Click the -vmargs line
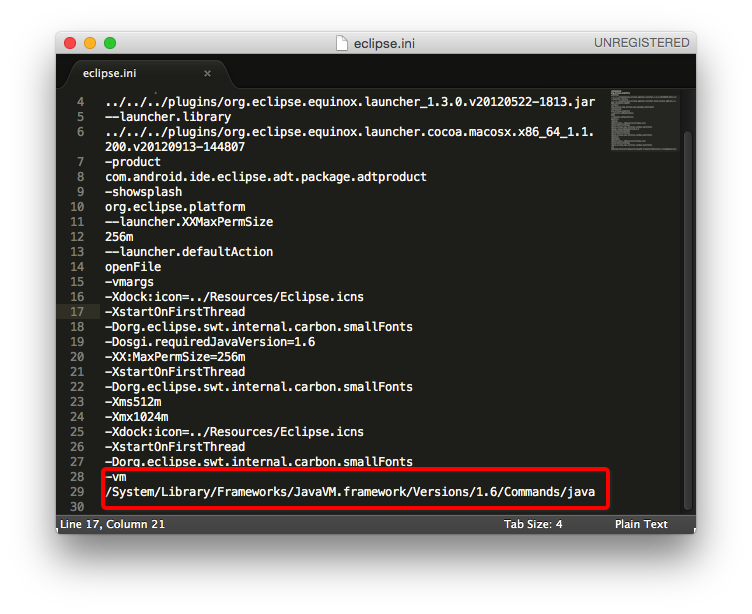 (x=129, y=282)
